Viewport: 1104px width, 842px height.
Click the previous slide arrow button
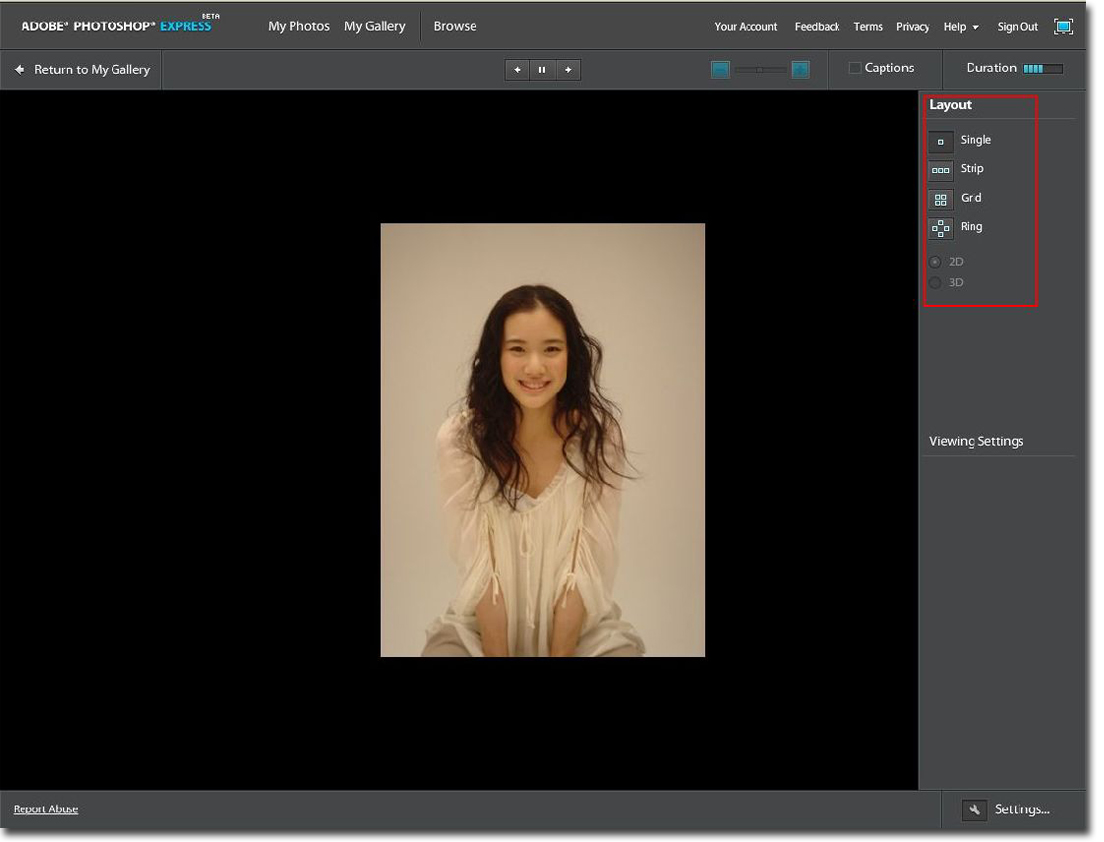click(x=518, y=70)
